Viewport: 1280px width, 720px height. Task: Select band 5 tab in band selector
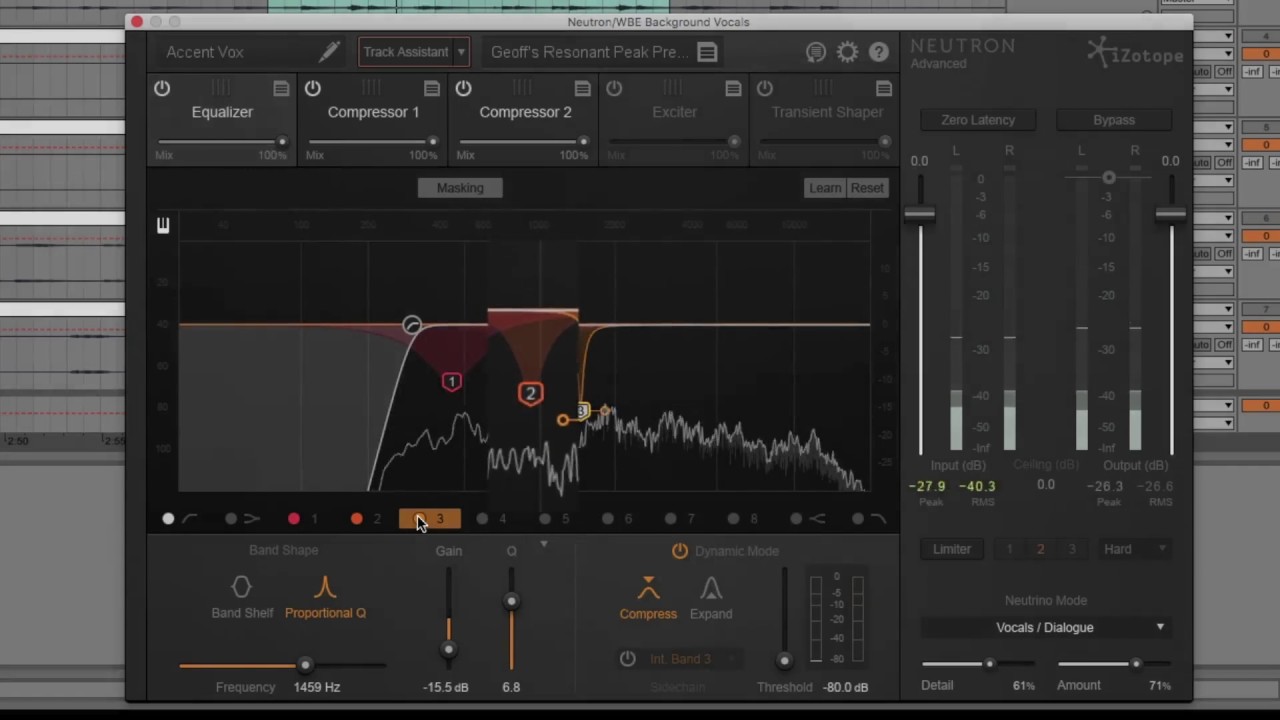pyautogui.click(x=555, y=519)
